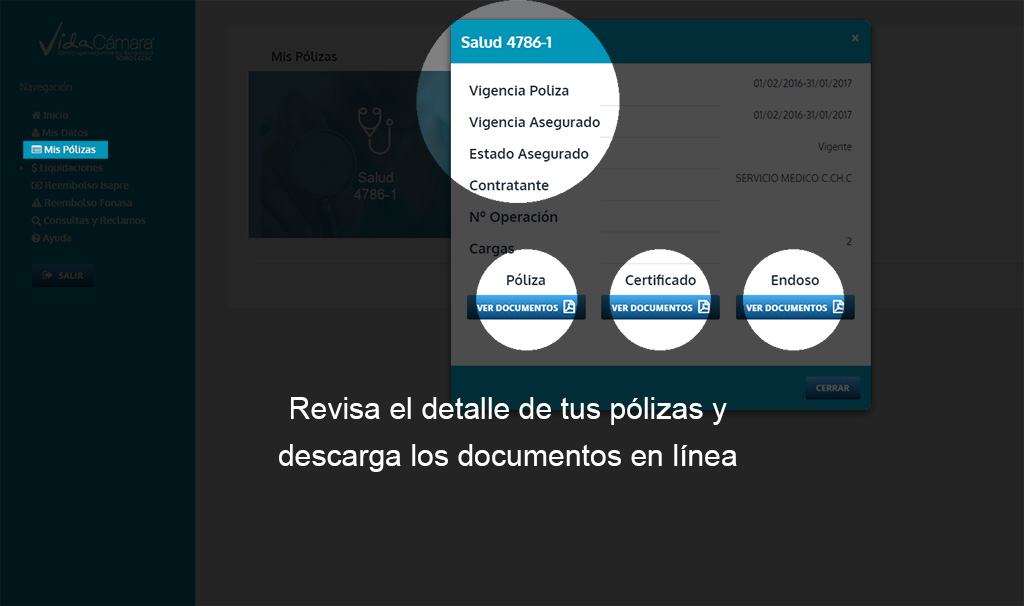Click the card icon beside Mis Pólizas
The width and height of the screenshot is (1024, 606).
[x=36, y=150]
